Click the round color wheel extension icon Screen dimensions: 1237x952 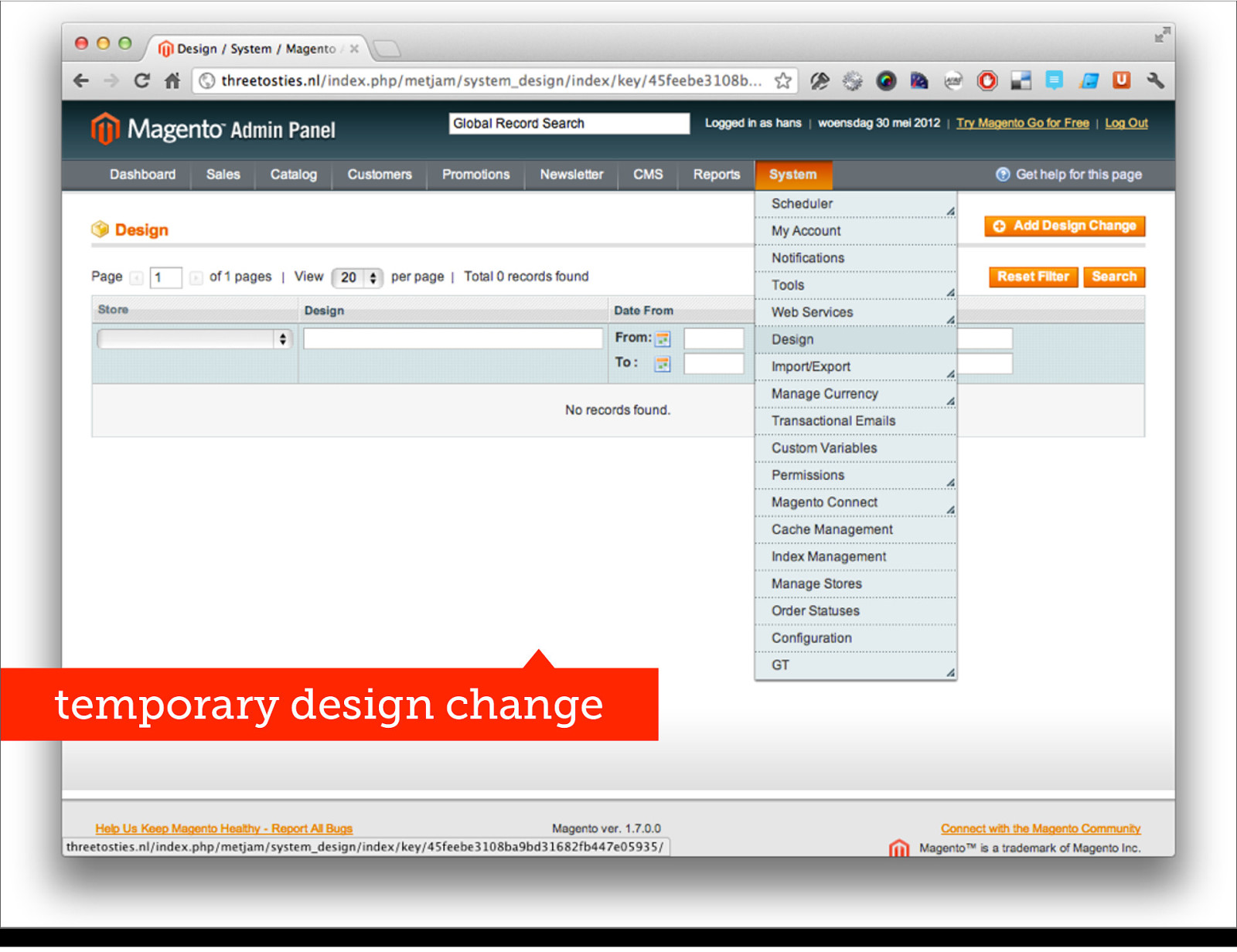click(x=886, y=80)
